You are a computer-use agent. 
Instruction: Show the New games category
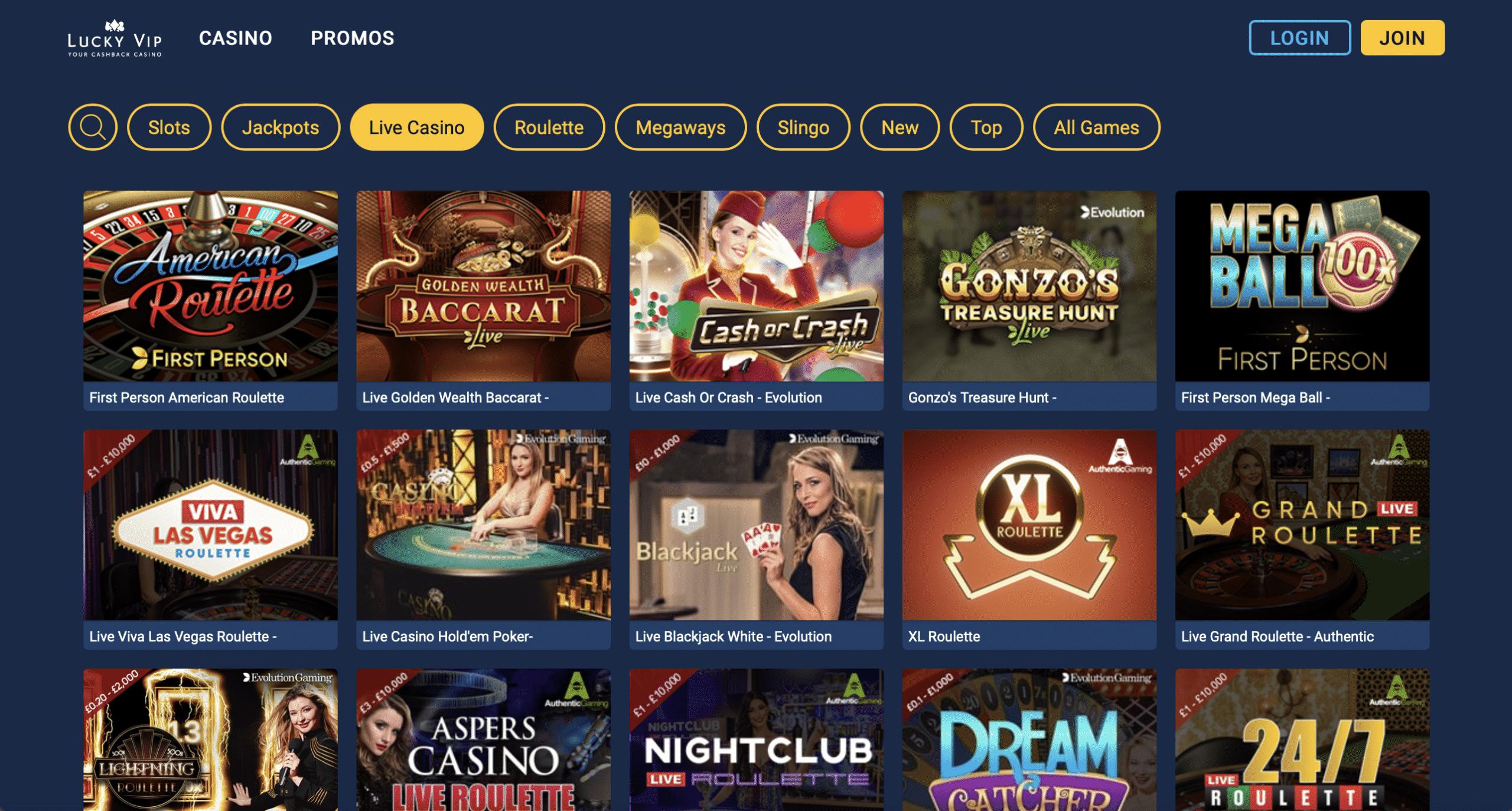(x=900, y=127)
